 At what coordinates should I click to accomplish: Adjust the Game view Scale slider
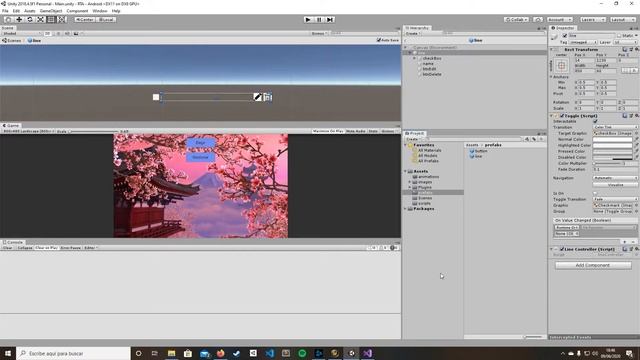click(93, 131)
